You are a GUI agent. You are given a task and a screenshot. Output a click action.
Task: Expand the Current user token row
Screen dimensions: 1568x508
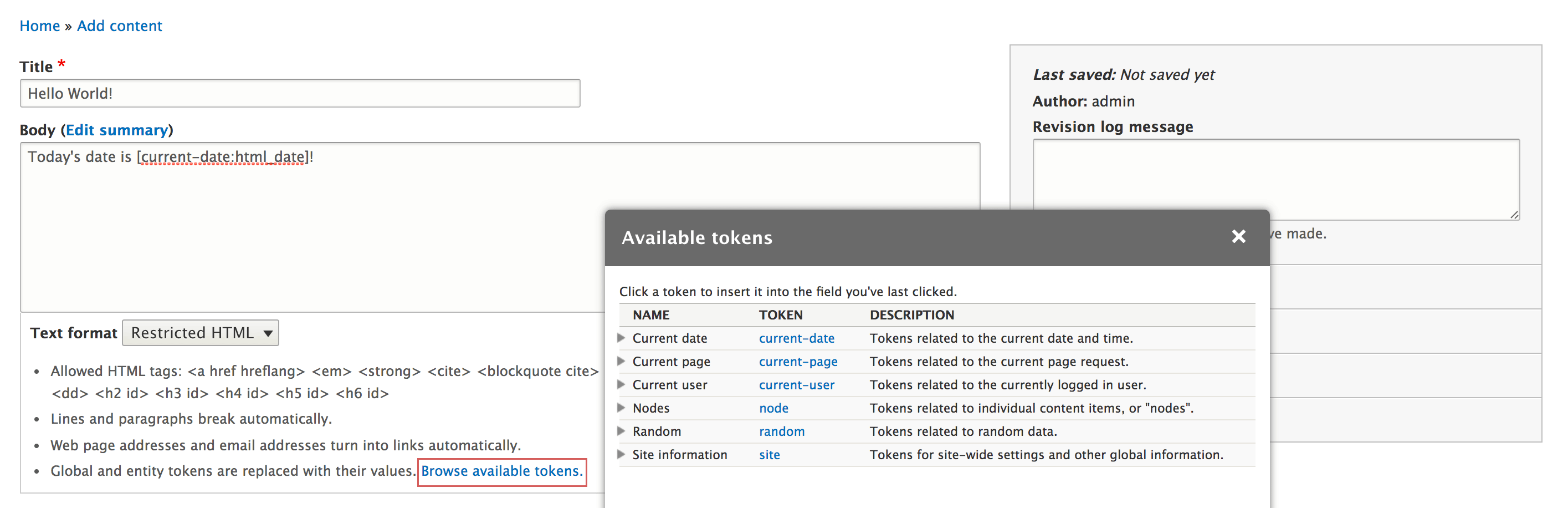621,384
